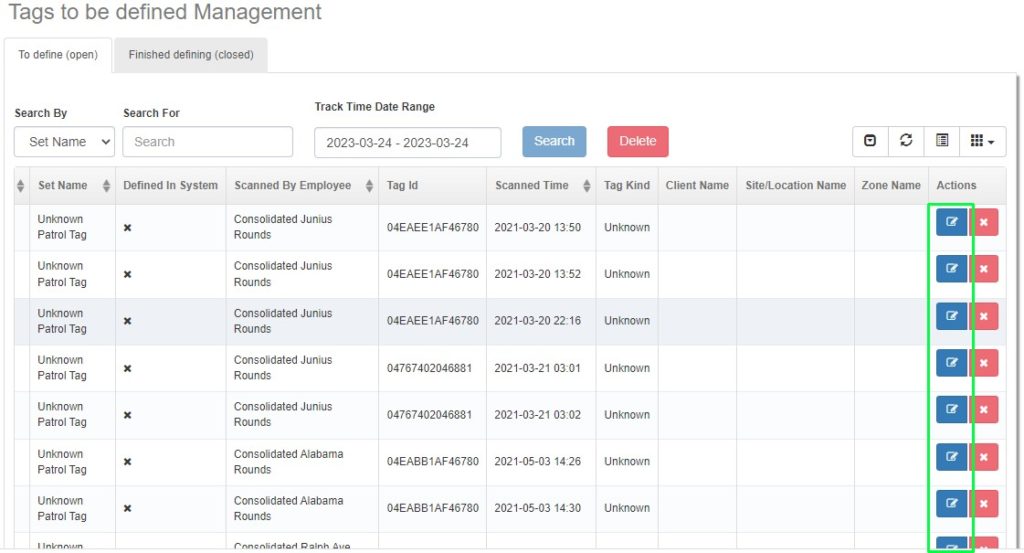The width and height of the screenshot is (1024, 553).
Task: Switch to Finished defining (closed) tab
Action: pos(191,55)
